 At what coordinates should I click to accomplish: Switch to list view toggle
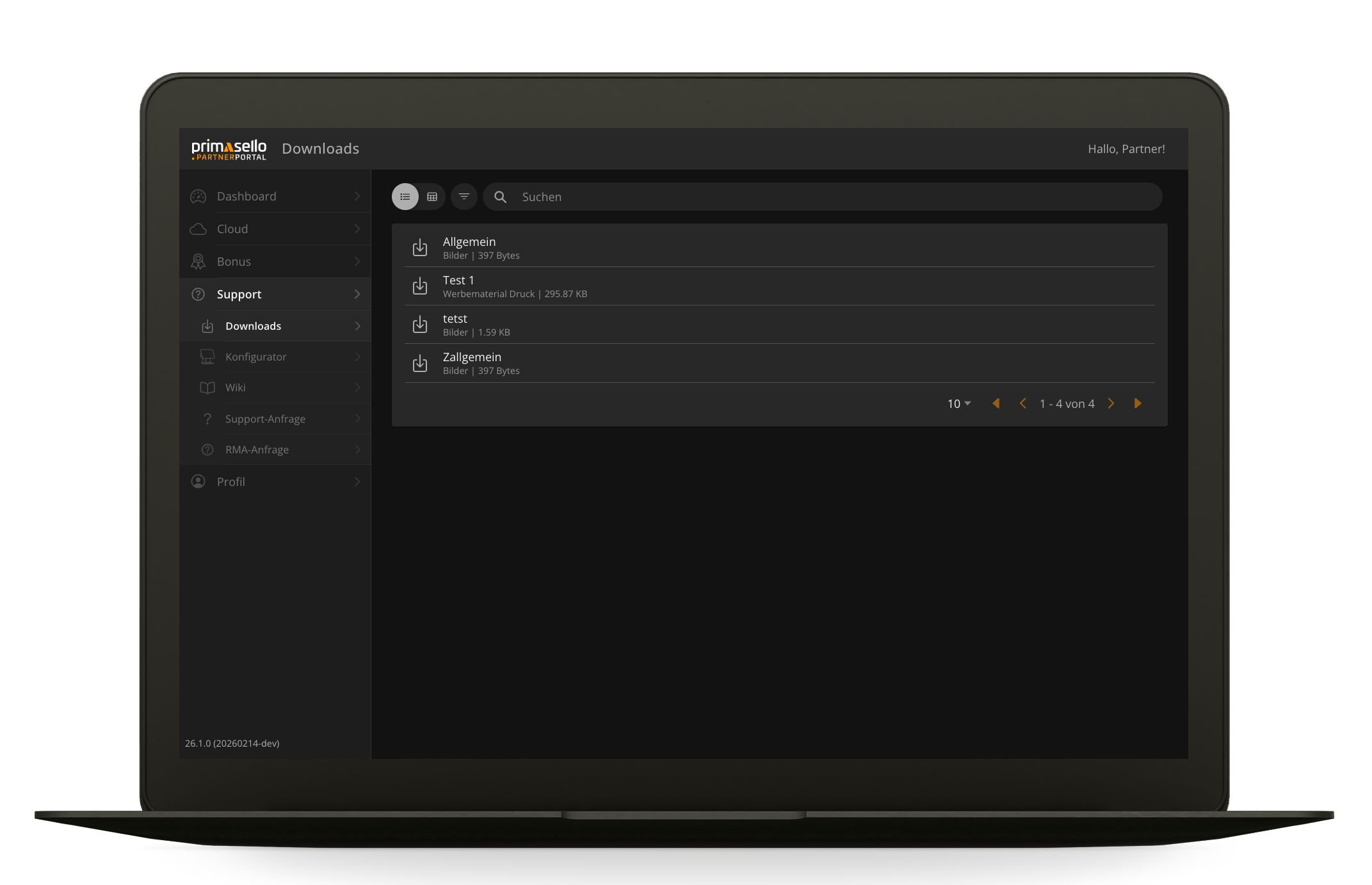(405, 197)
